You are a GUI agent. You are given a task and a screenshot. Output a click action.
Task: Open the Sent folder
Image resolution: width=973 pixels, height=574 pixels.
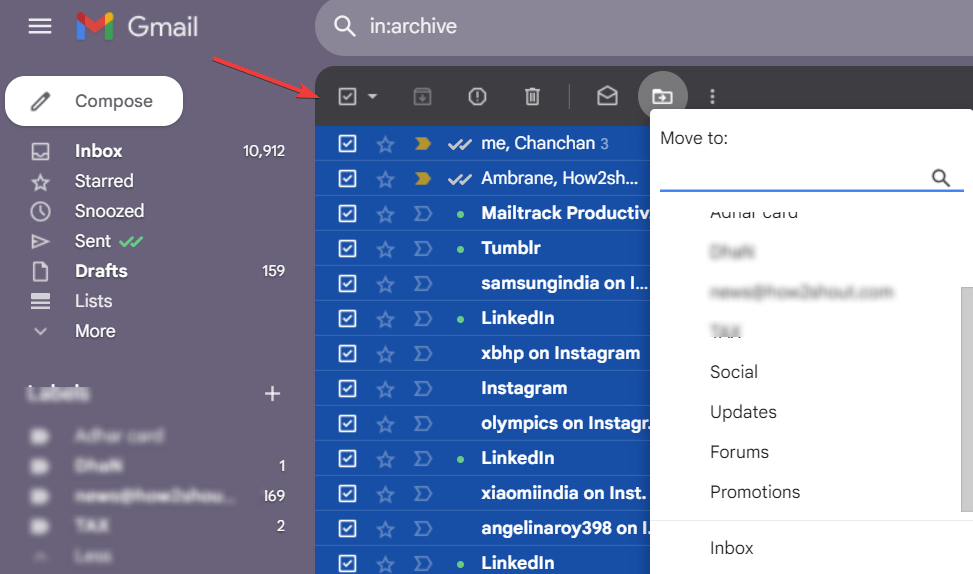[93, 241]
